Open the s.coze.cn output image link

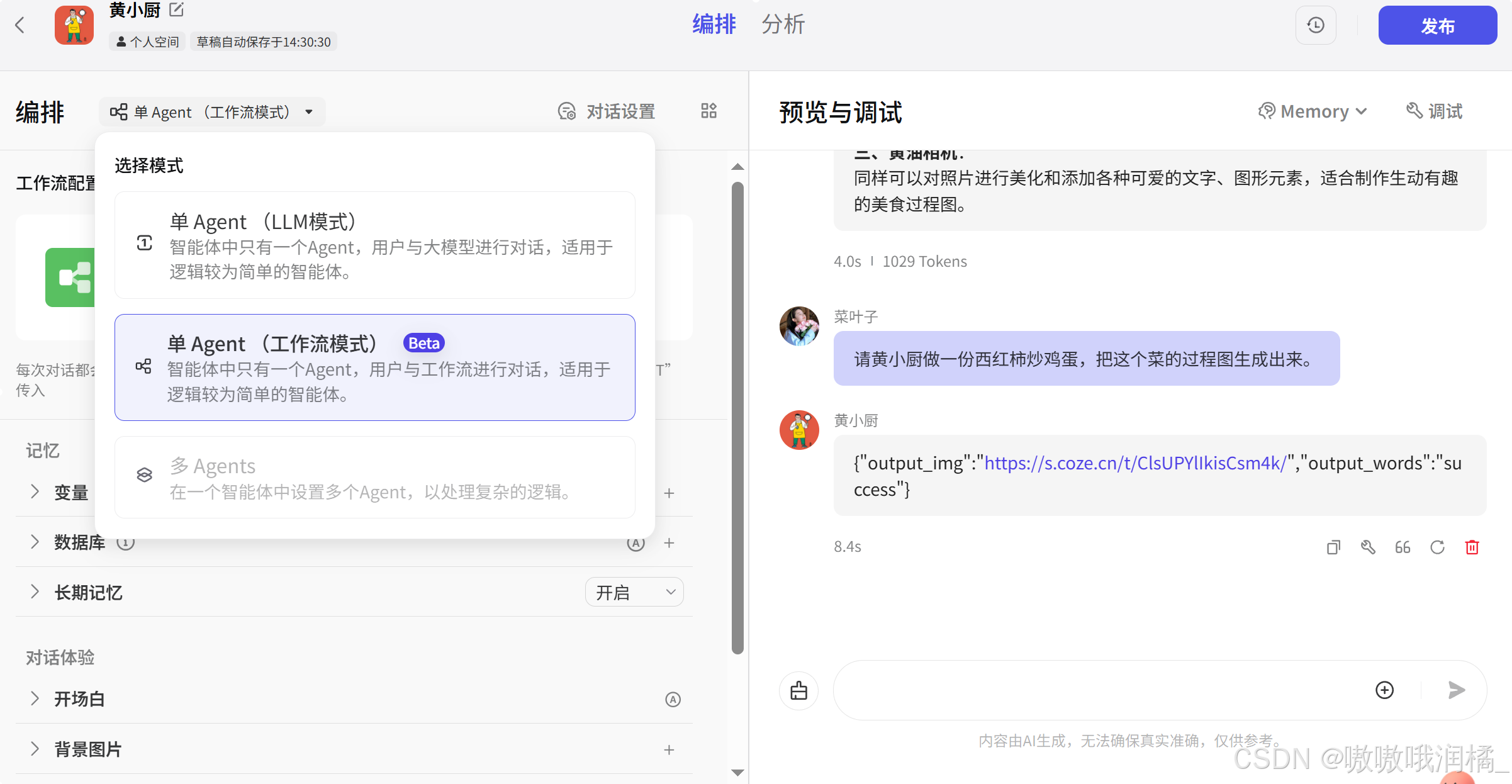[x=1135, y=463]
